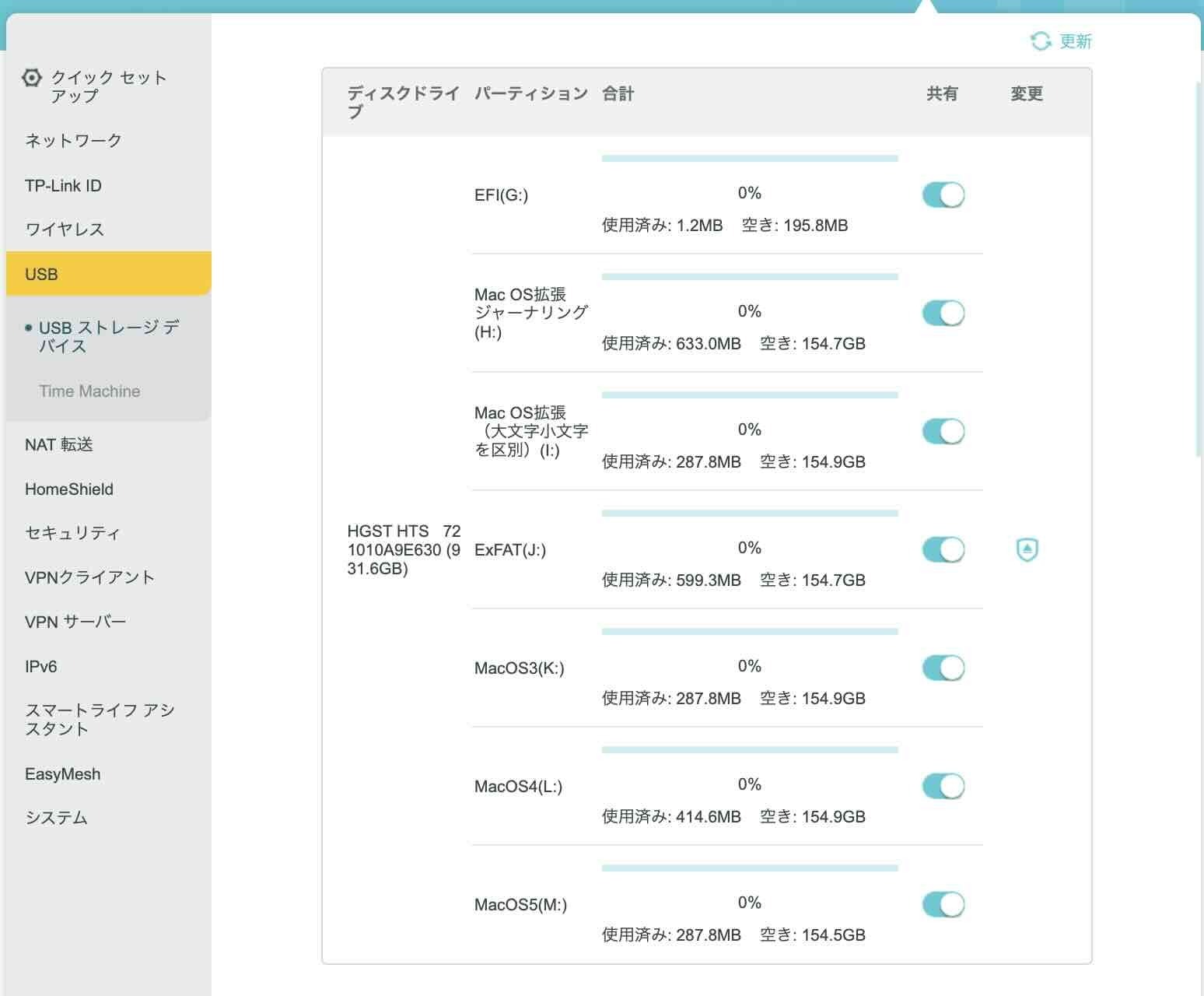Click Mac OS拡張ジャーナリング(H:) partition label
Image resolution: width=1204 pixels, height=996 pixels.
(x=531, y=314)
